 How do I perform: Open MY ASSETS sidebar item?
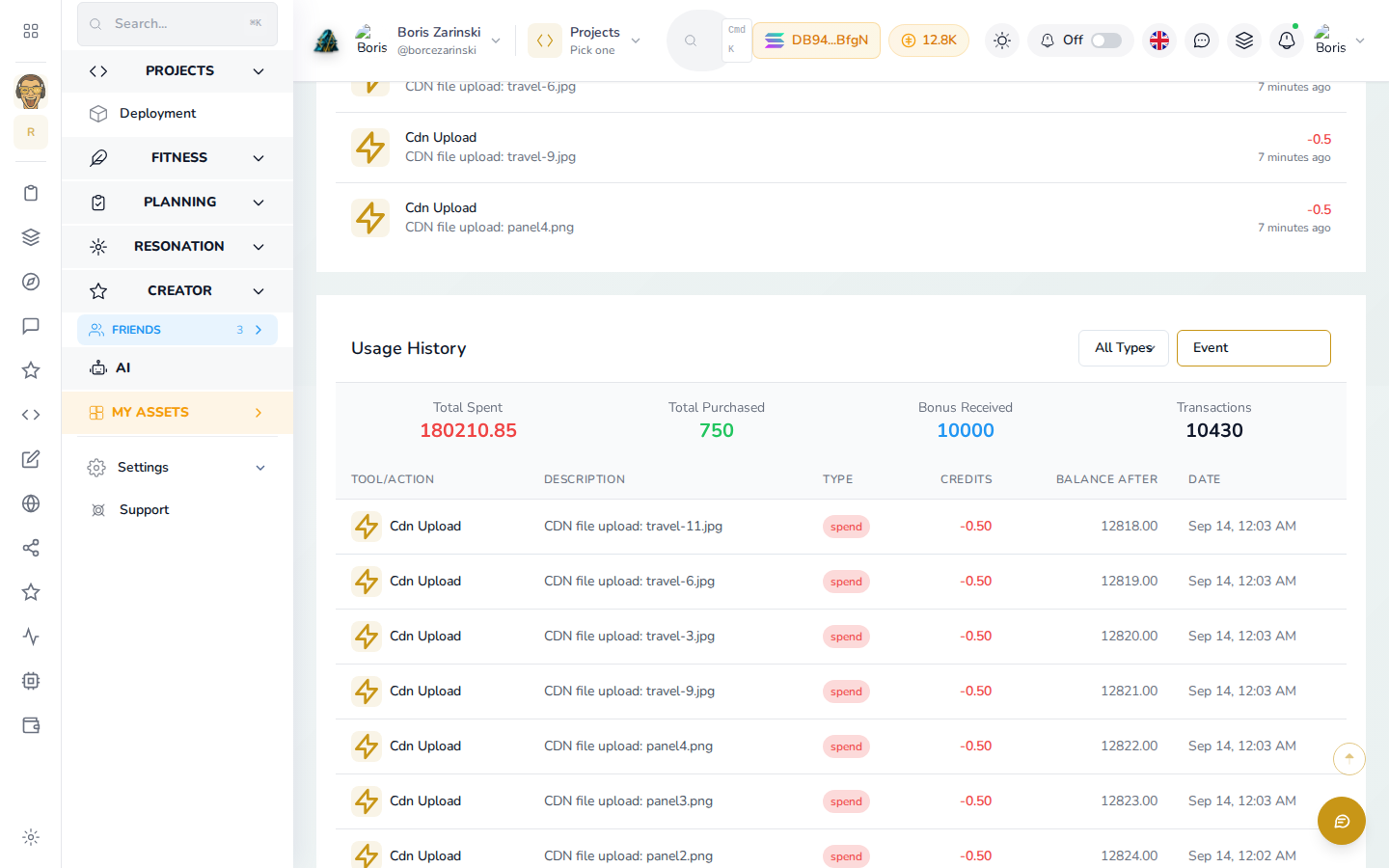tap(177, 413)
